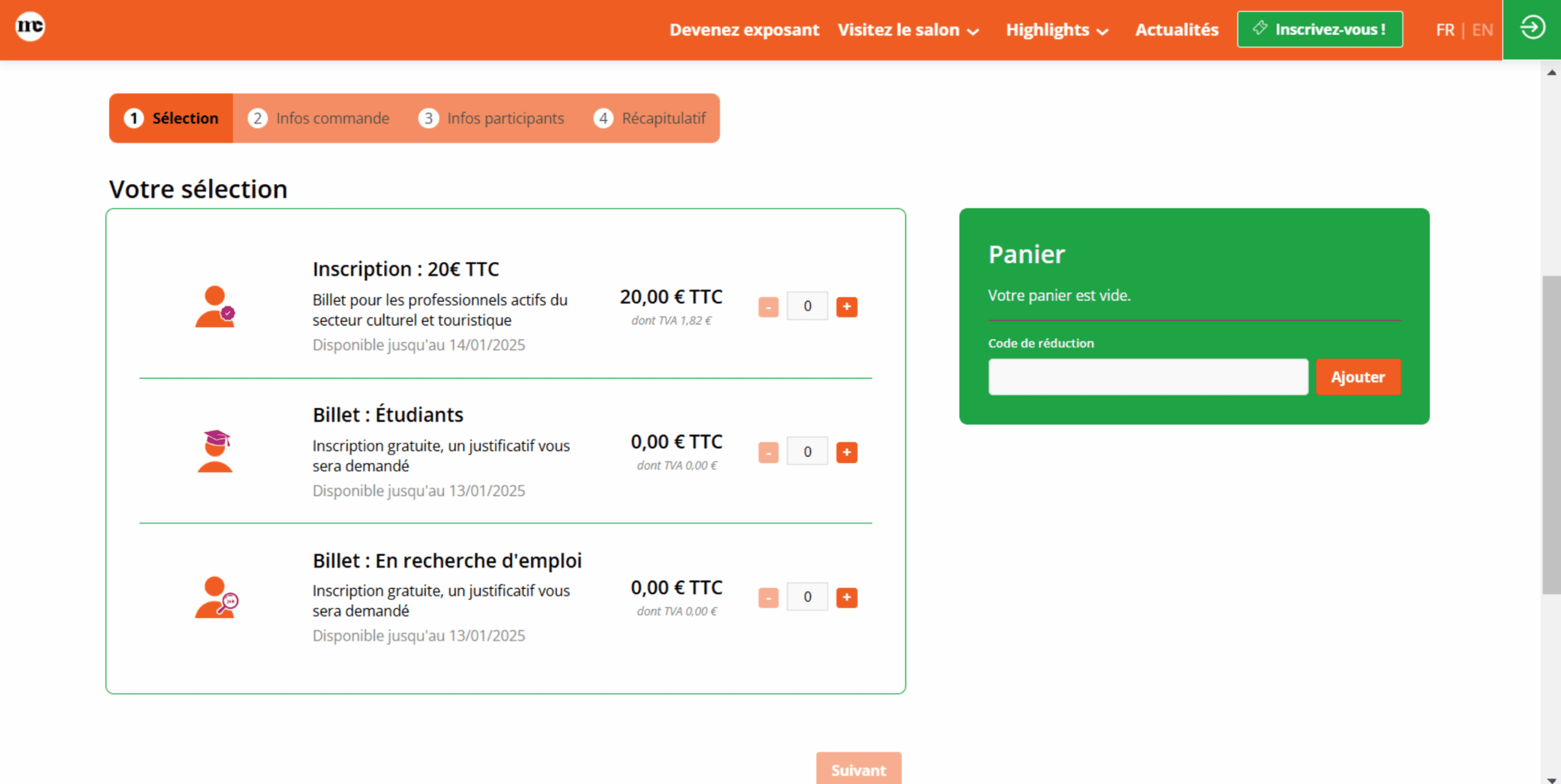Decrease Inscription 20€ ticket quantity
The width and height of the screenshot is (1561, 784).
(x=768, y=307)
